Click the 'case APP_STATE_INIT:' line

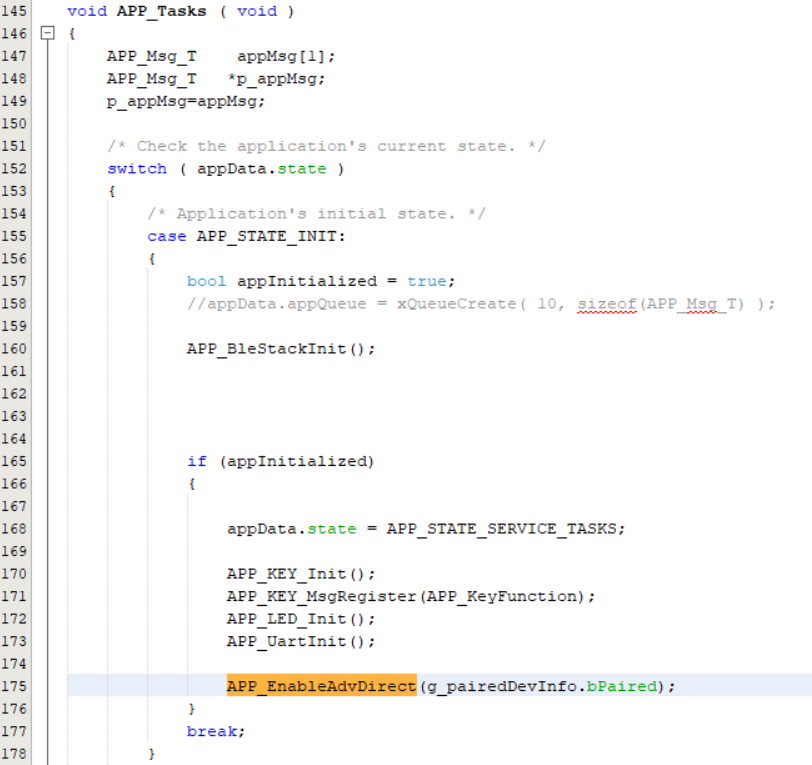click(246, 236)
